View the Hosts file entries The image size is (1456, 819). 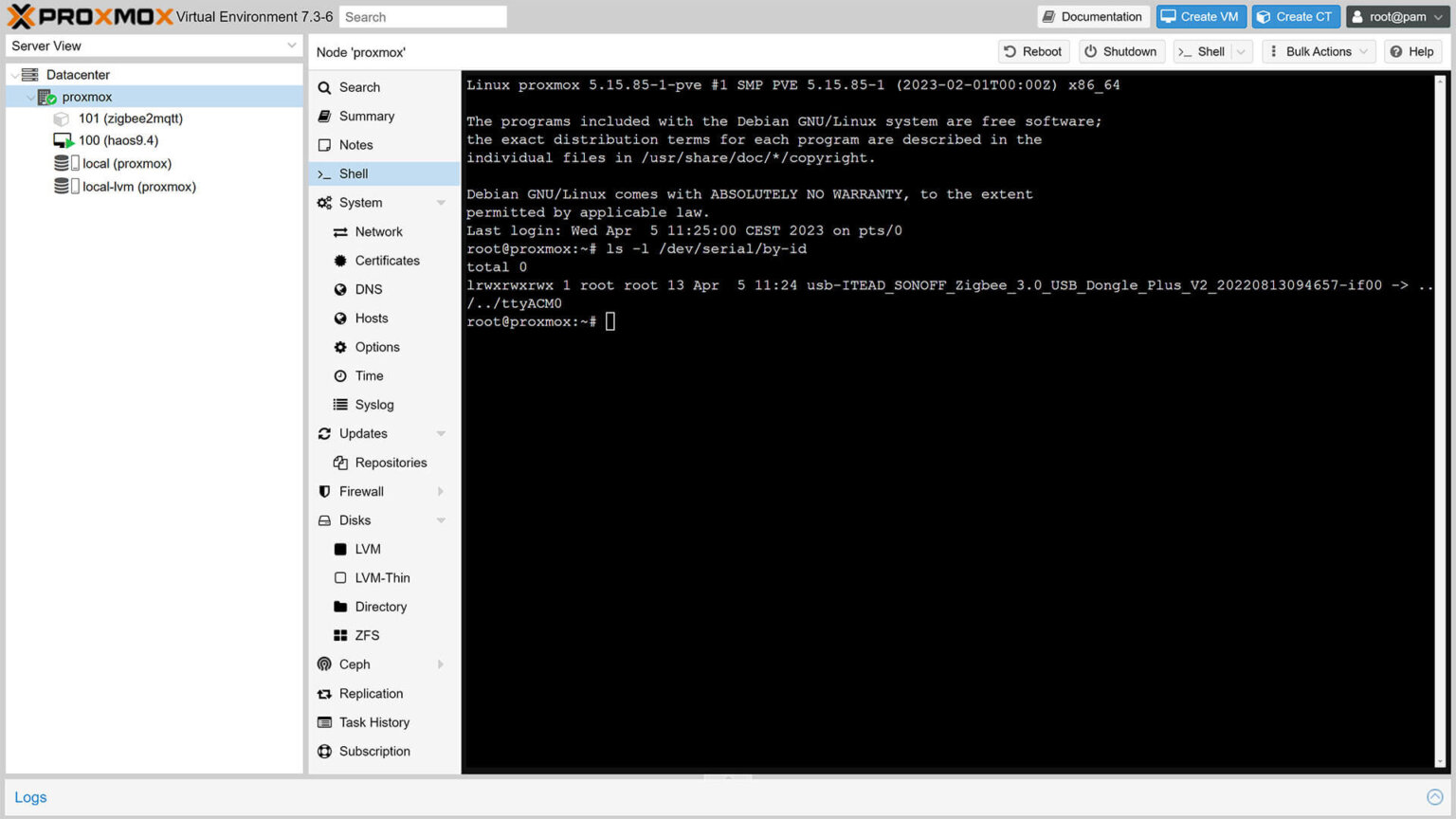pyautogui.click(x=371, y=318)
